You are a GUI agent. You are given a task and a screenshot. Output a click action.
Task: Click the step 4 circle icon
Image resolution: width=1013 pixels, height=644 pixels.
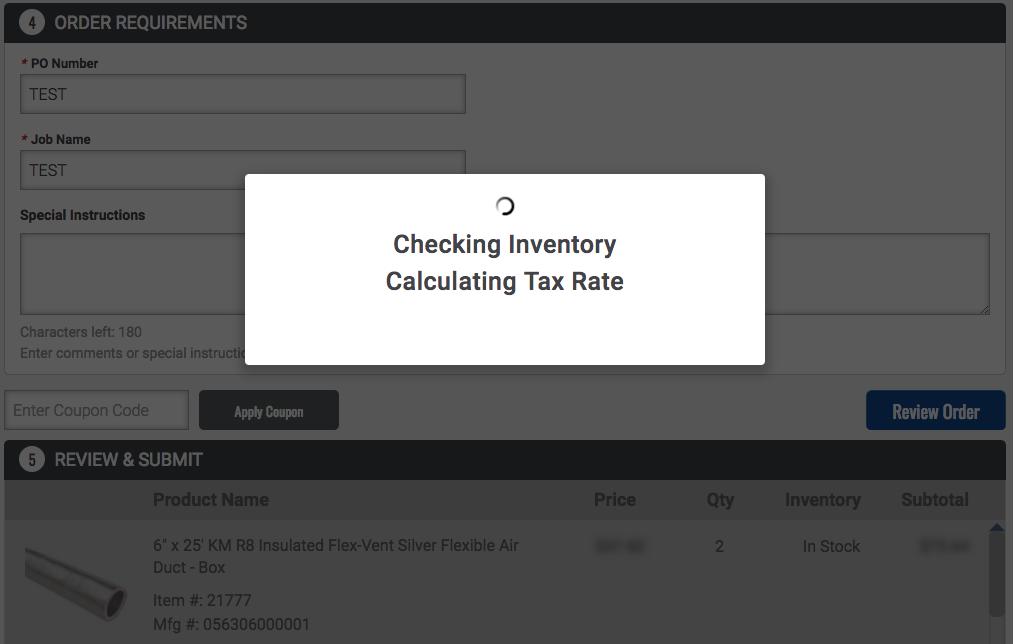[32, 23]
